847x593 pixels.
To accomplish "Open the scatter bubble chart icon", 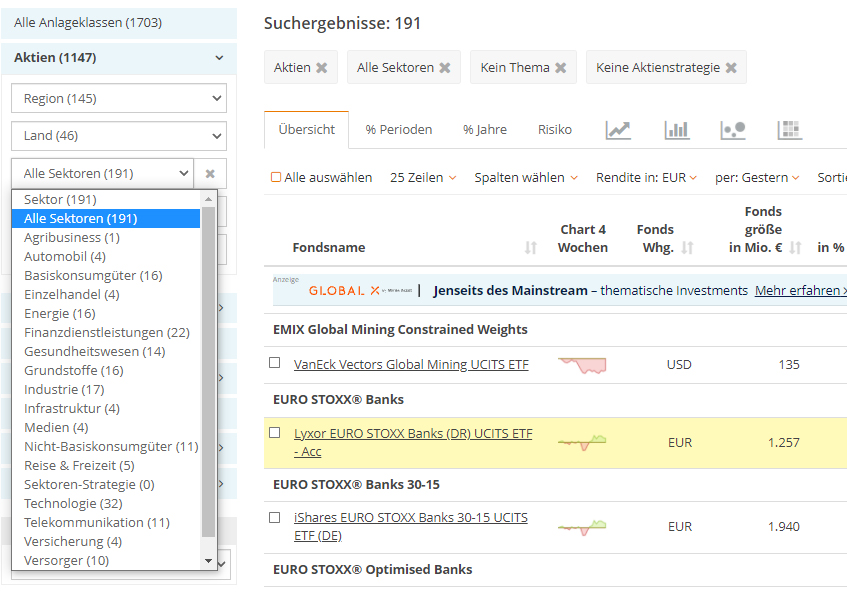I will (x=733, y=130).
